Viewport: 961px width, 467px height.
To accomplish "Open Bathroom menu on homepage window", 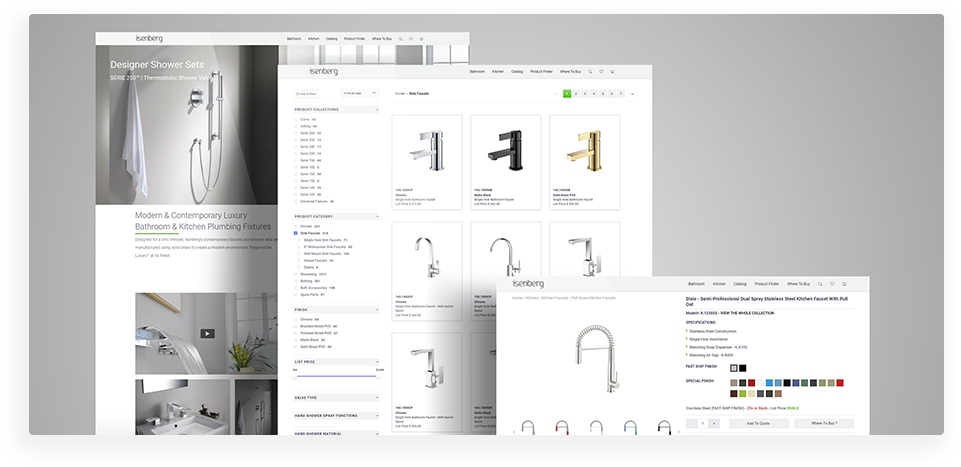I will (x=294, y=39).
